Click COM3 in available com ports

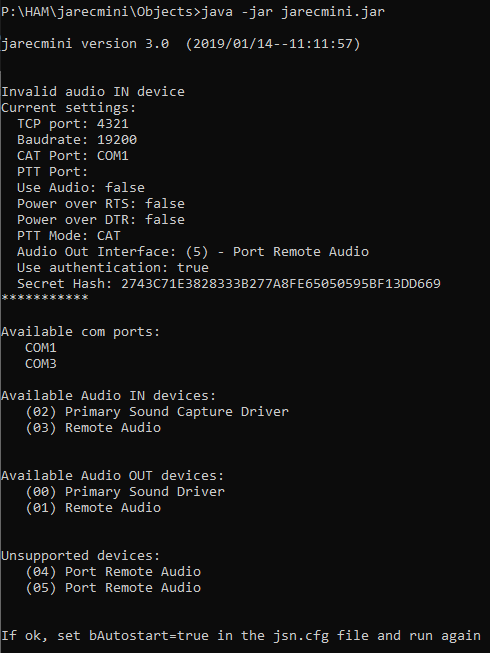(40, 364)
